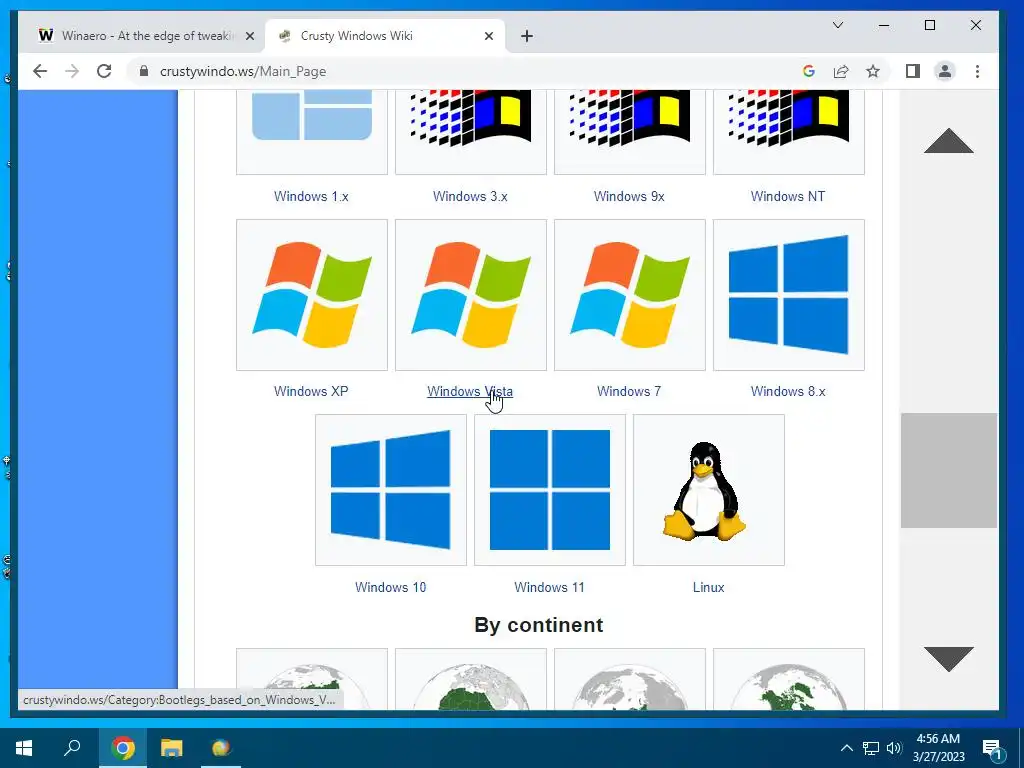
Task: View site information via the lock icon
Action: pyautogui.click(x=144, y=71)
